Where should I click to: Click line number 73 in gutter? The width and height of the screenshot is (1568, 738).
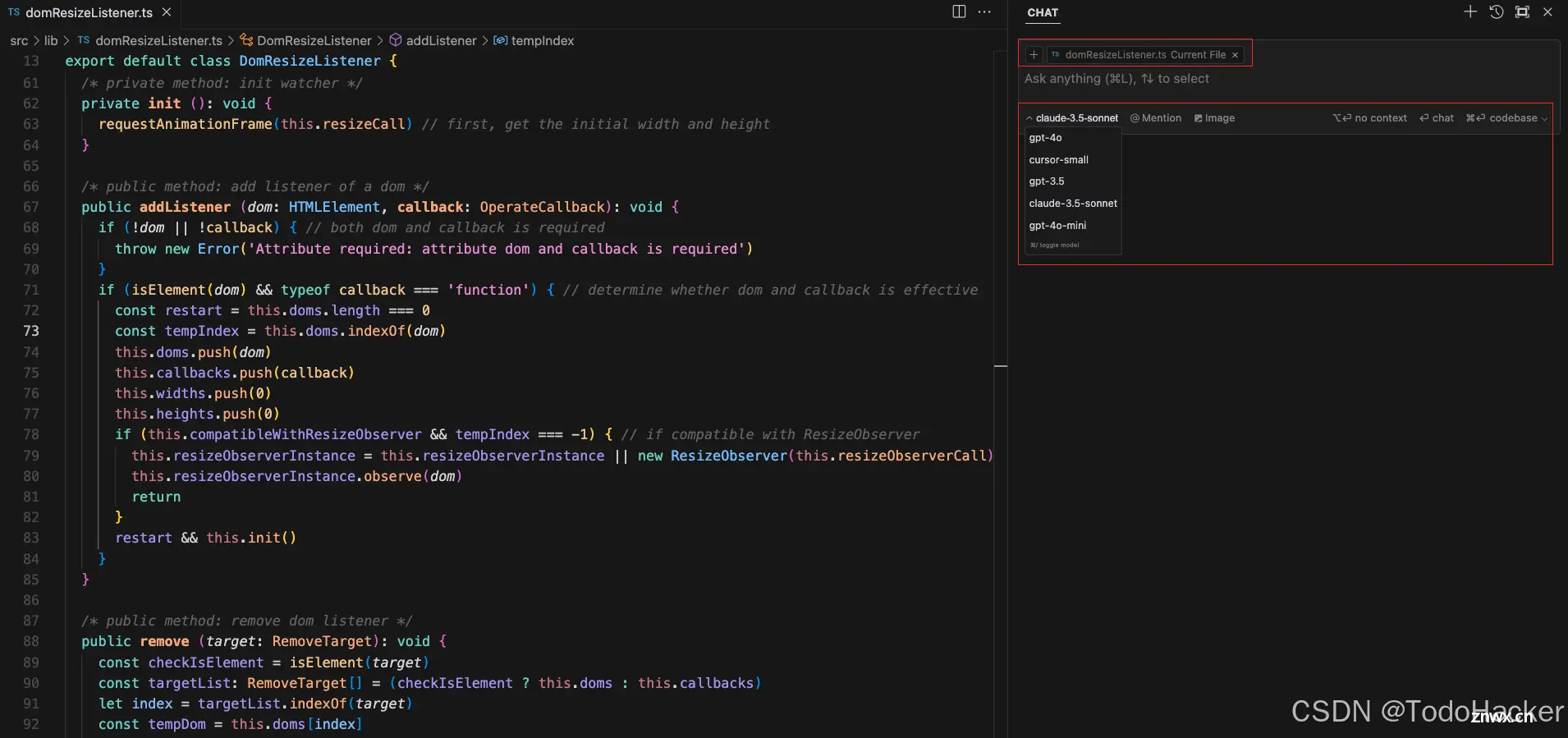click(31, 331)
